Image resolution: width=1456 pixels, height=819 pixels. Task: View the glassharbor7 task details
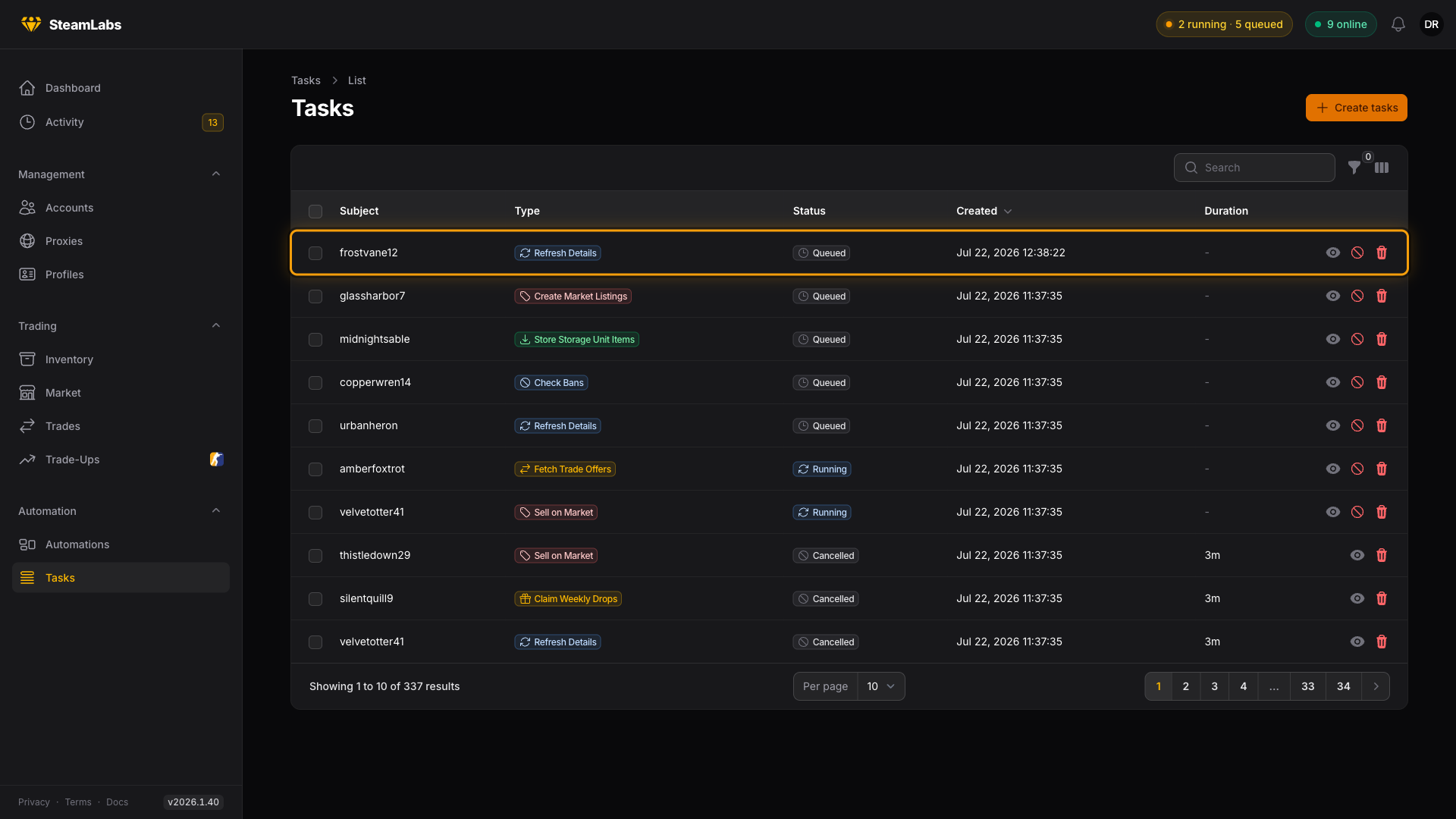[1333, 296]
